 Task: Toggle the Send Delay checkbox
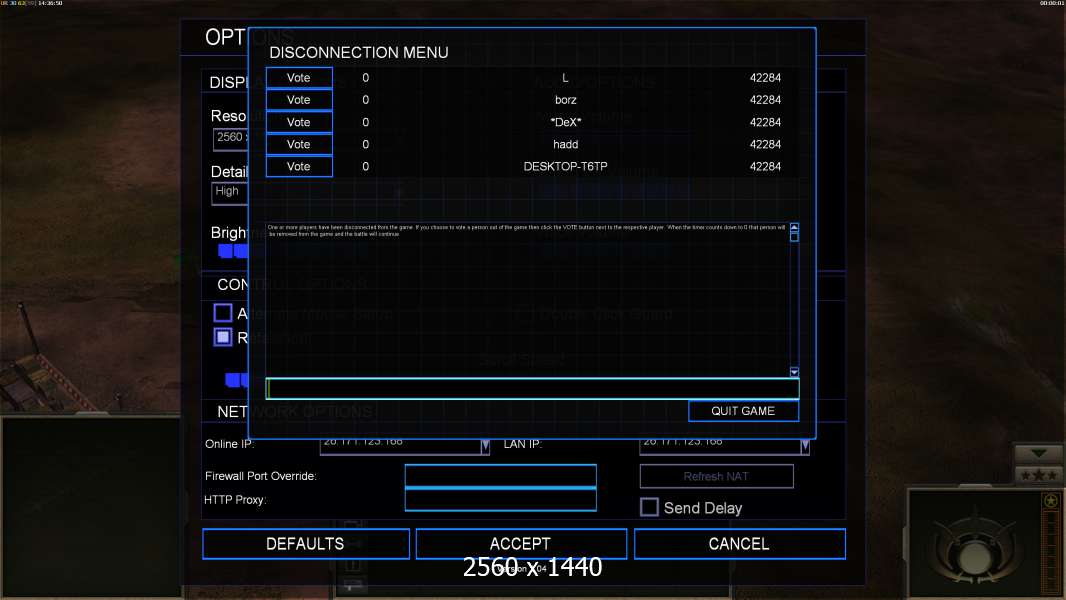point(649,507)
